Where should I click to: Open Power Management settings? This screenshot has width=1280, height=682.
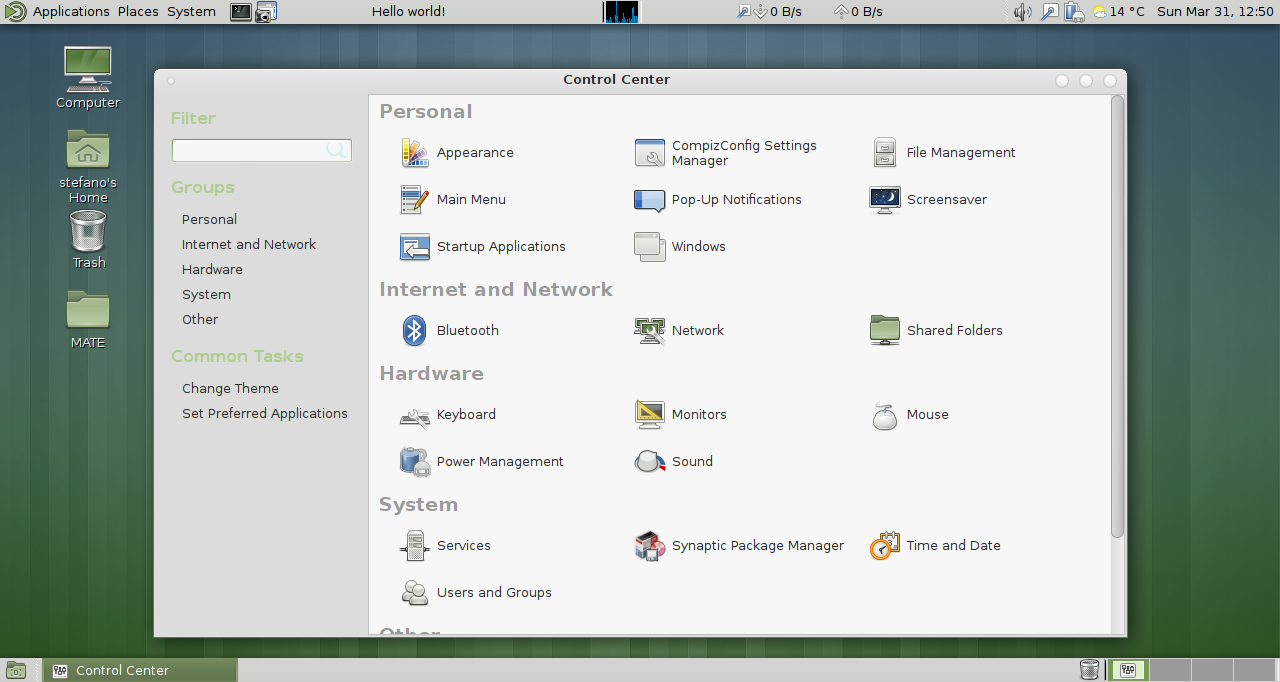click(415, 461)
